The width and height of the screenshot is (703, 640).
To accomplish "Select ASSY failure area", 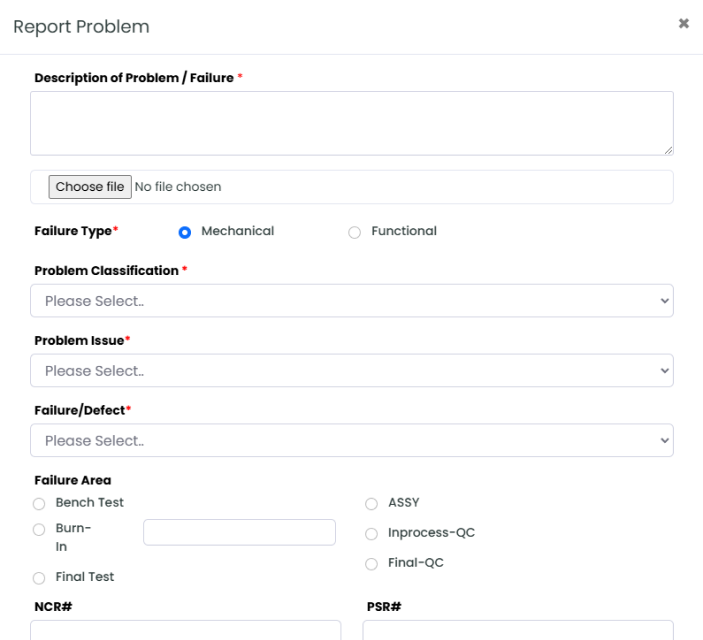I will tap(371, 504).
